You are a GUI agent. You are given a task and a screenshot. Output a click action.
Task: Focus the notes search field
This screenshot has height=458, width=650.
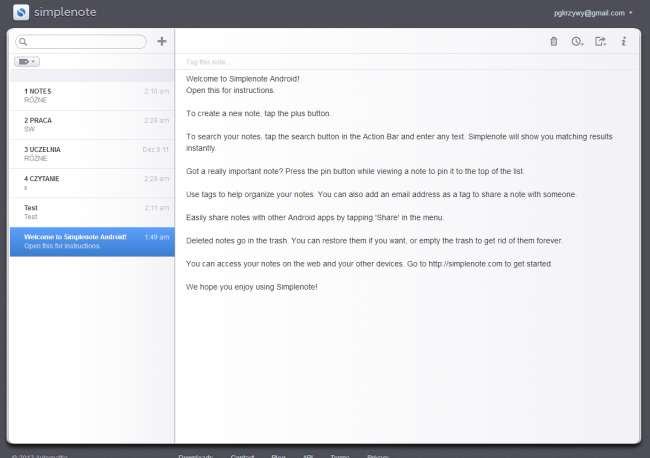(81, 41)
